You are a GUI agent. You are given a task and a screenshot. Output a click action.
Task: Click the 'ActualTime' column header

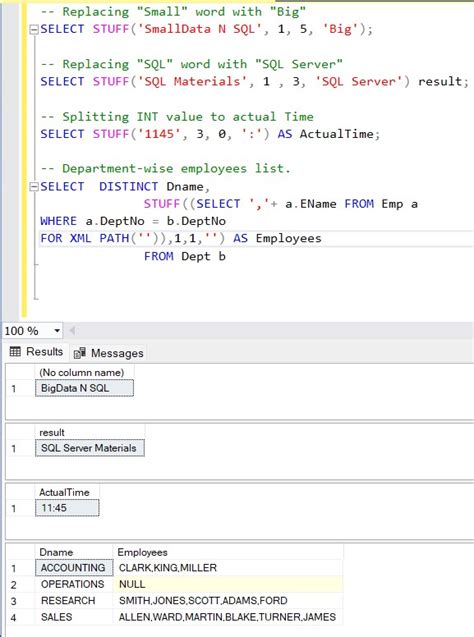coord(67,492)
